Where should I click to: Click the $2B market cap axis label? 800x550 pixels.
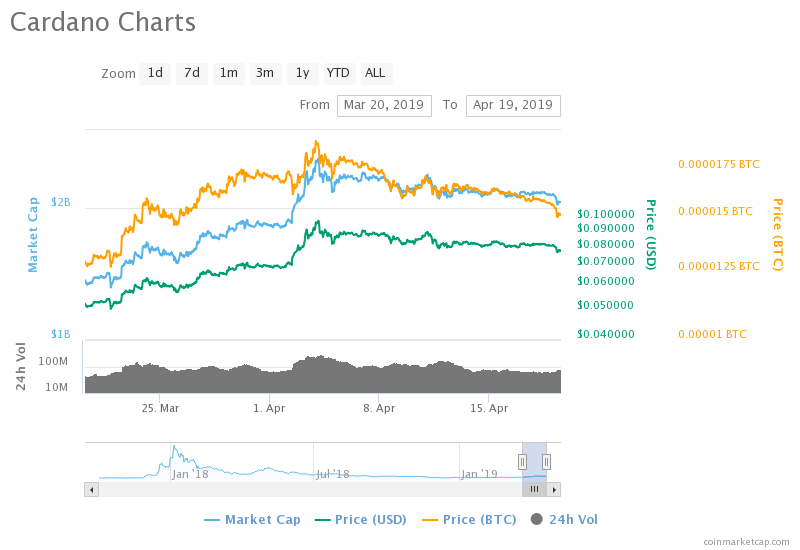pos(61,202)
